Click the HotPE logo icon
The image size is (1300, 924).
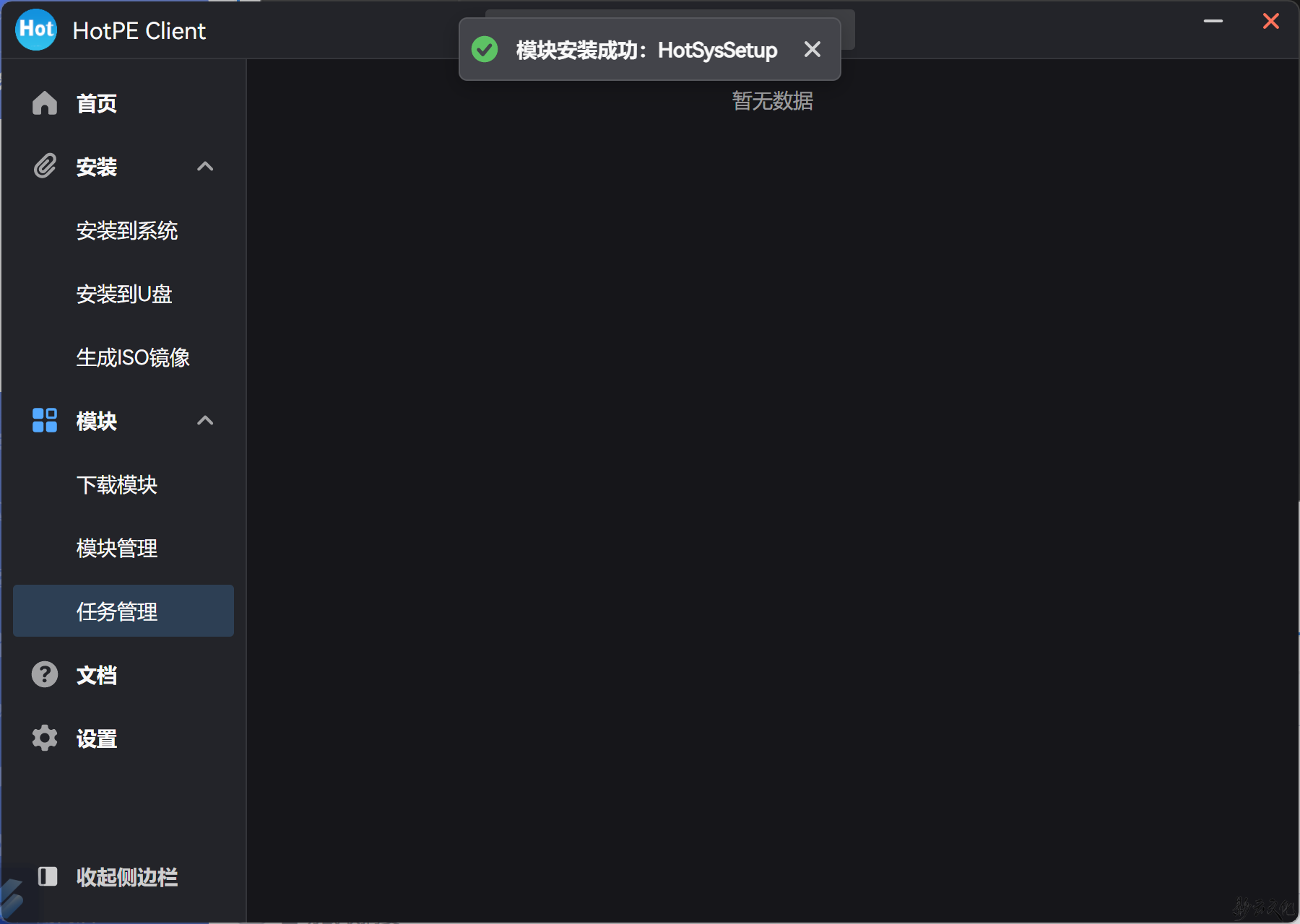click(36, 30)
